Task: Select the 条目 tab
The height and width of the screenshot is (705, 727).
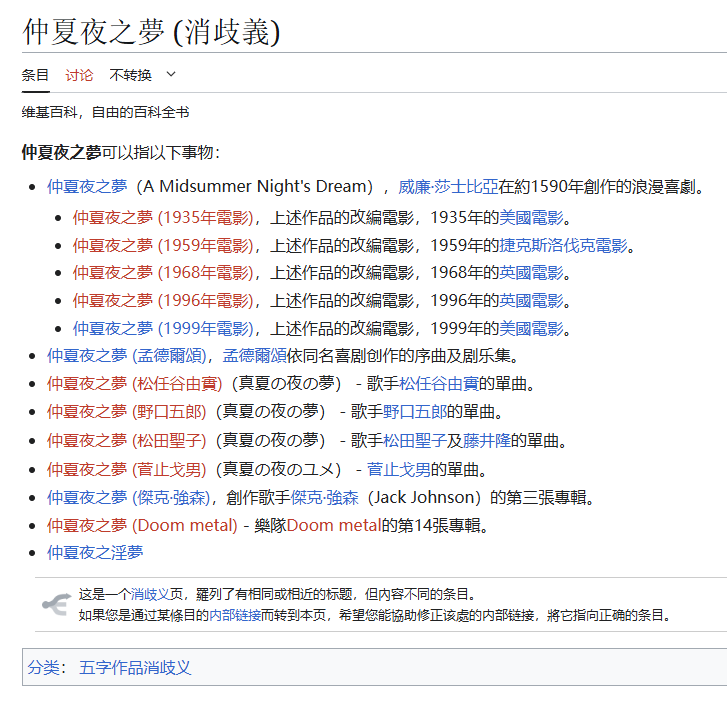Action: [x=35, y=75]
